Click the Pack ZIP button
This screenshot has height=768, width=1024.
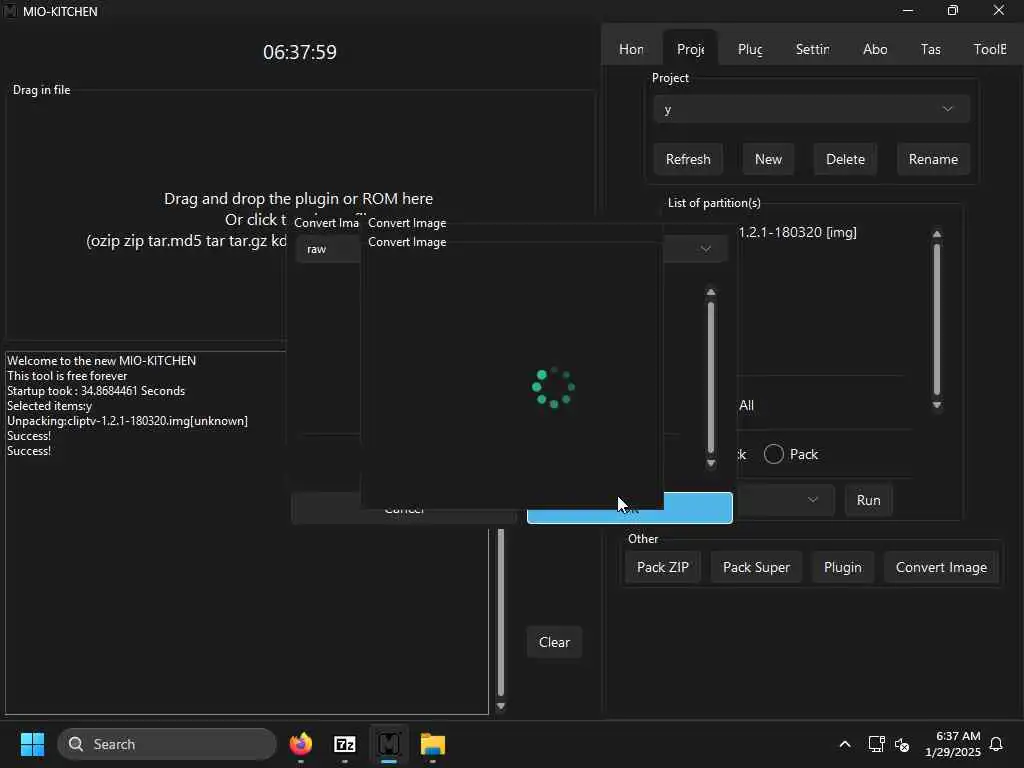point(663,567)
